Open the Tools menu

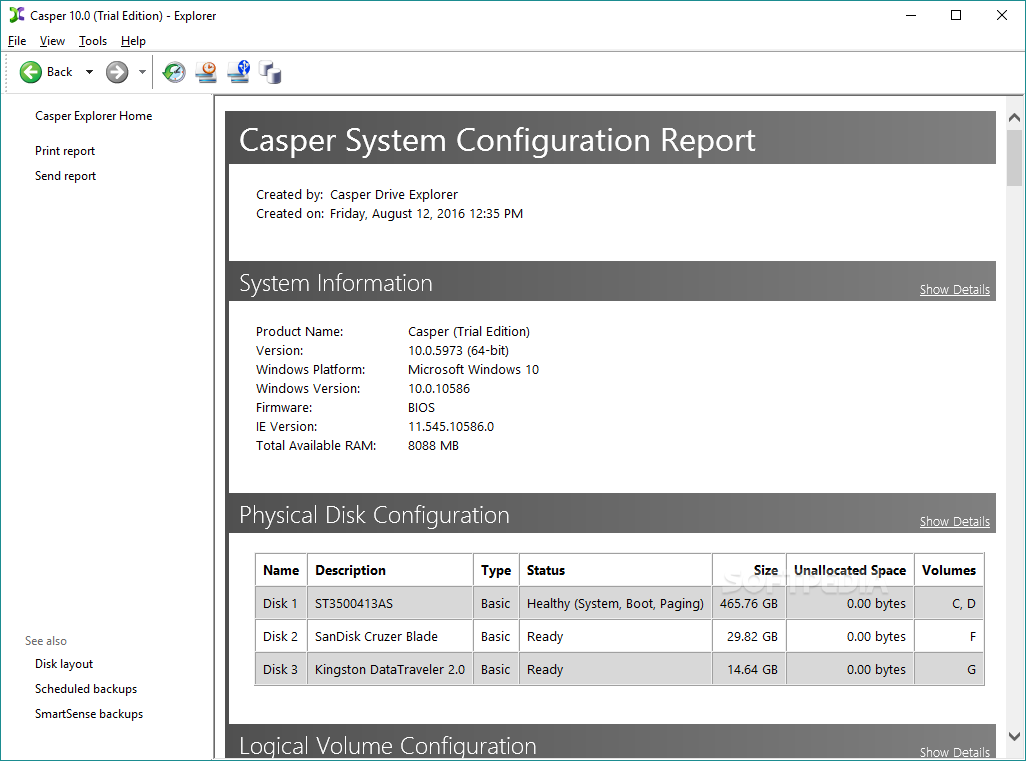coord(93,41)
